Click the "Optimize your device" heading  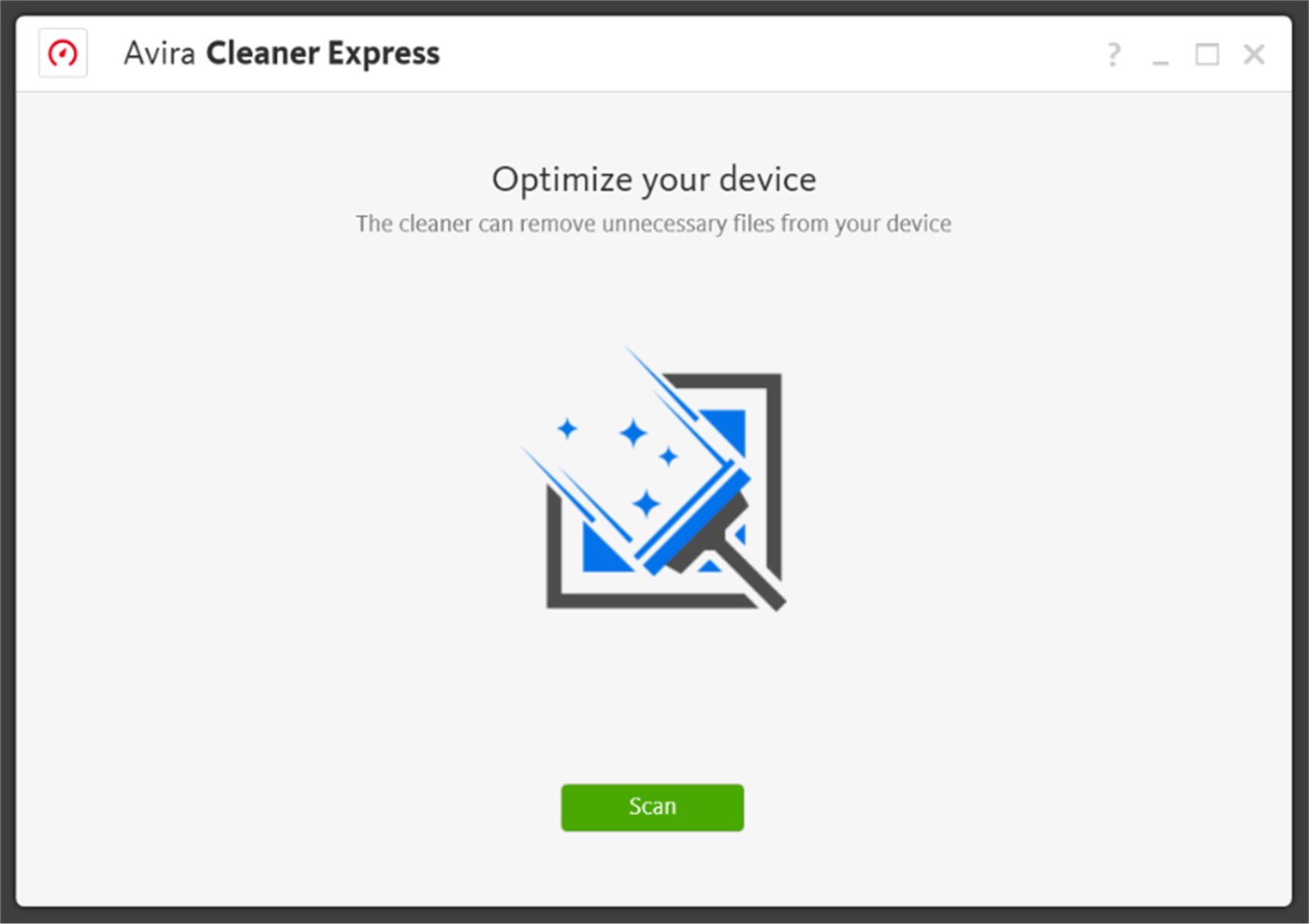point(654,179)
